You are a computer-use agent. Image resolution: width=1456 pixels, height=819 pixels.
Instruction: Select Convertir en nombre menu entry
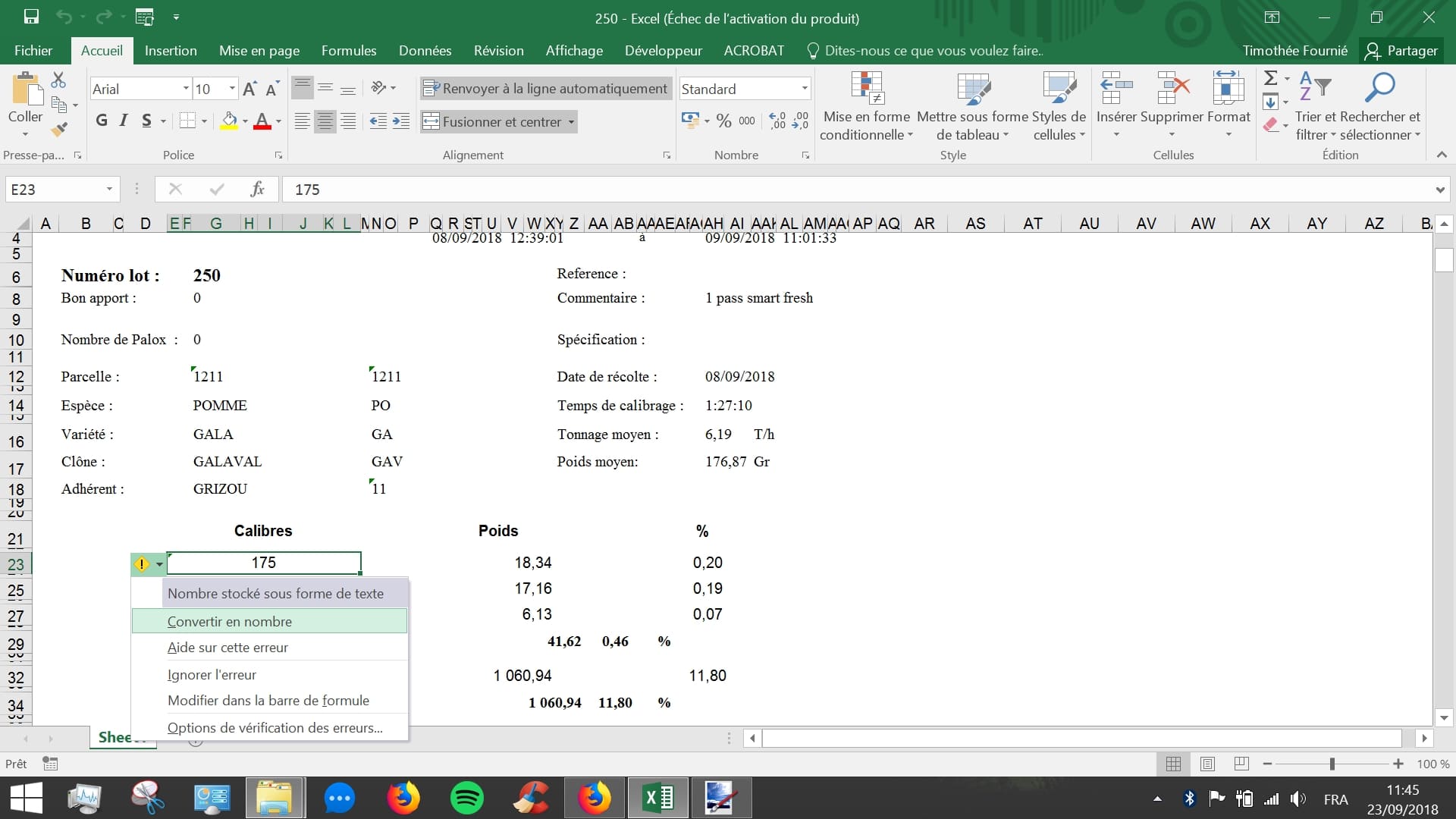click(230, 621)
